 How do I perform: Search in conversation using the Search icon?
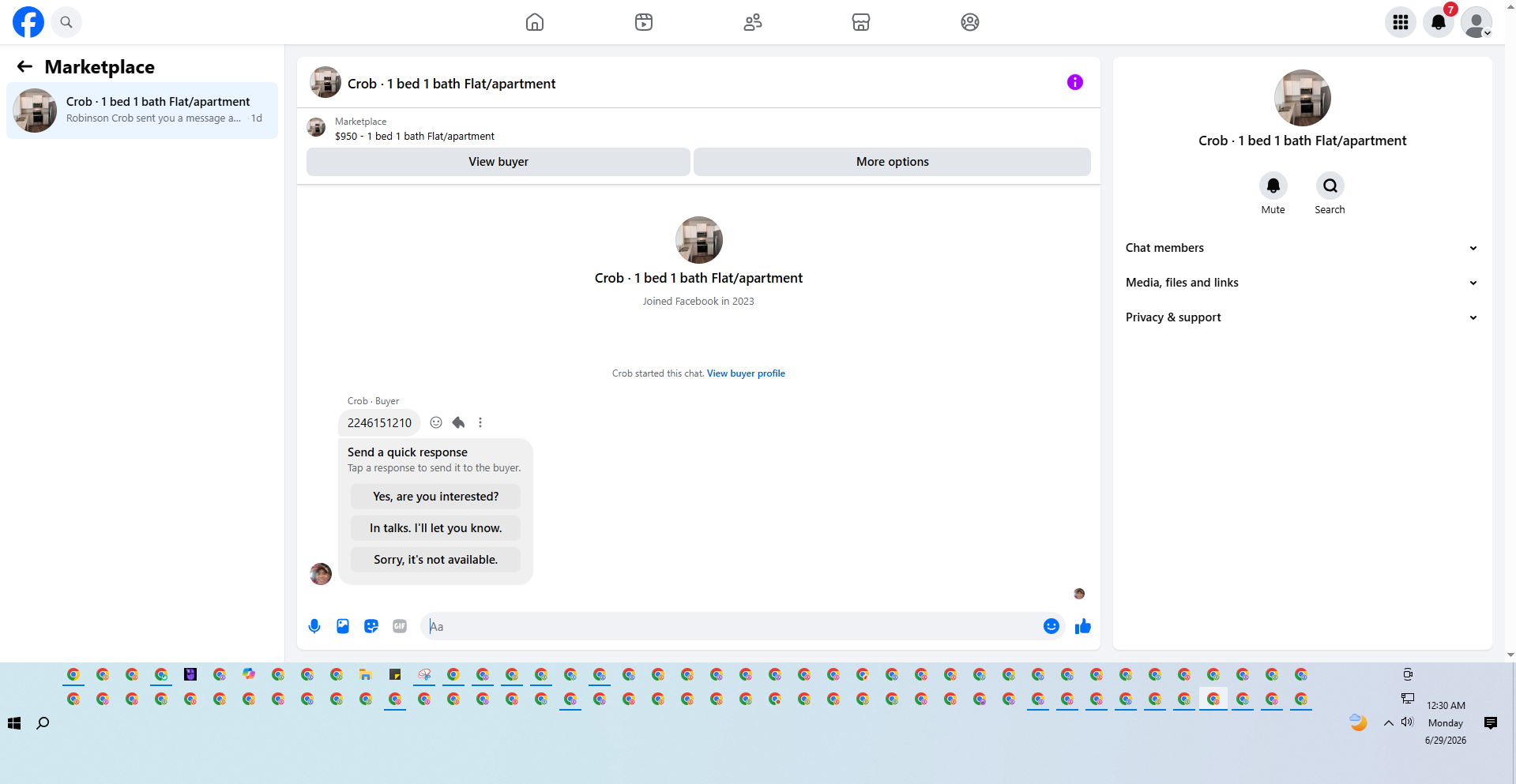point(1330,186)
